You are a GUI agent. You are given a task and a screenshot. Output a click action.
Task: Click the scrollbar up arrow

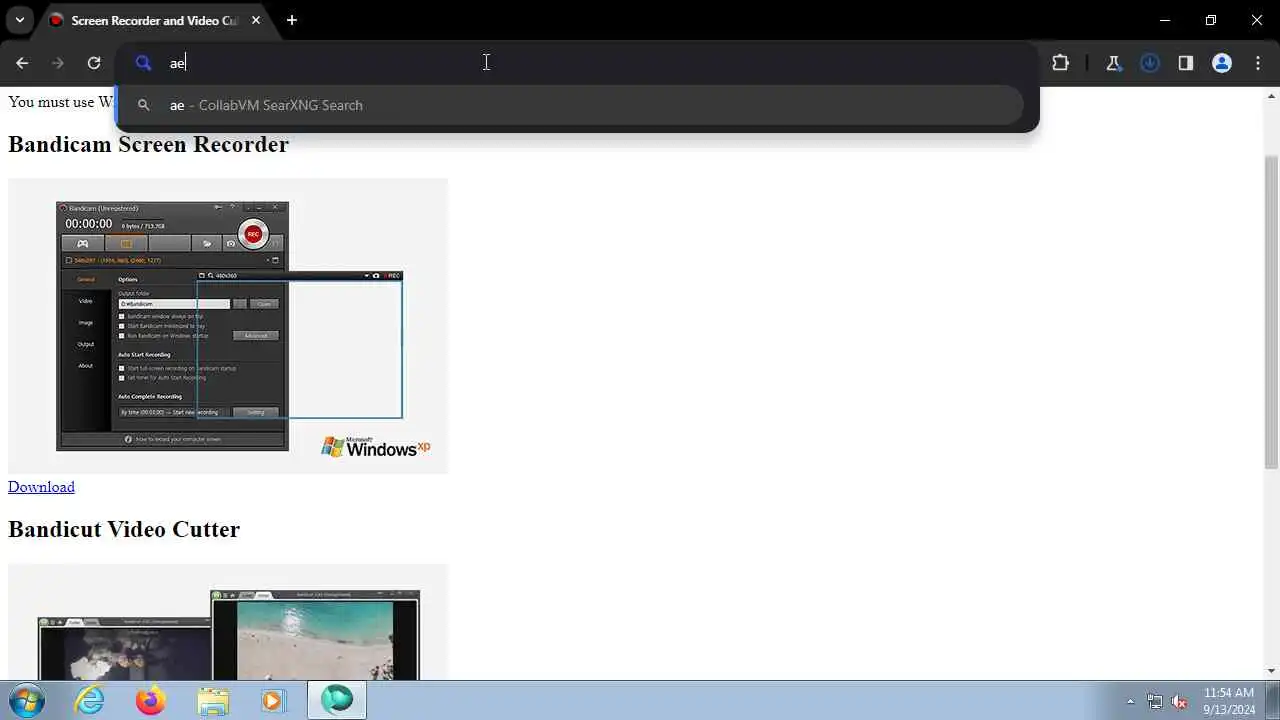tap(1271, 96)
